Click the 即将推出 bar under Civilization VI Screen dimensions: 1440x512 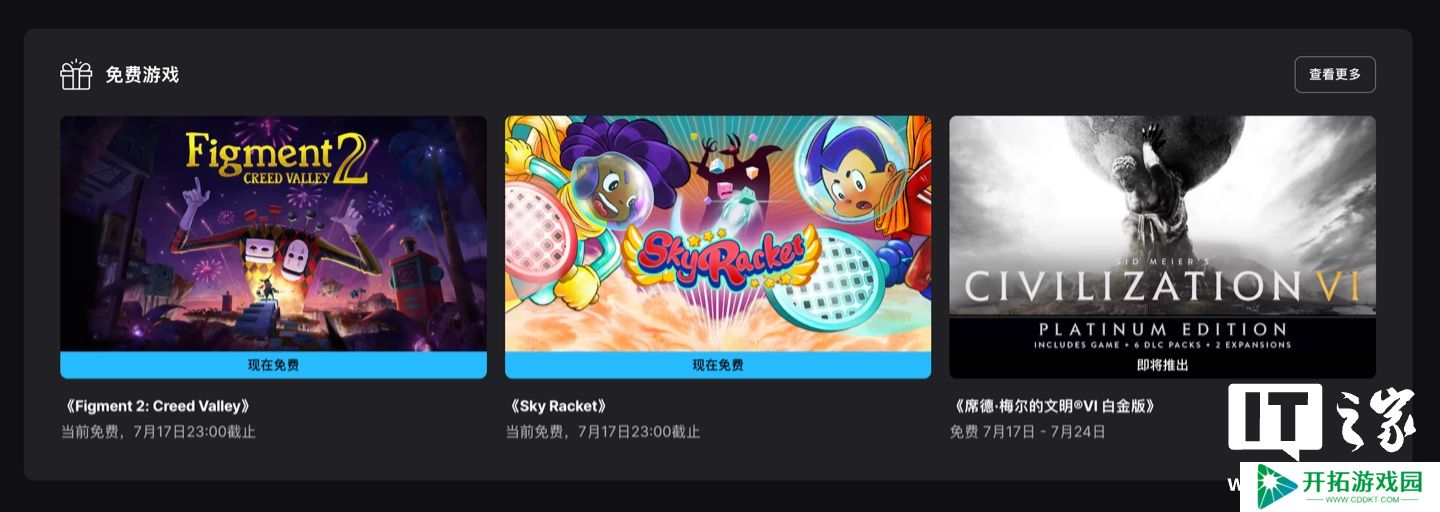point(1162,365)
